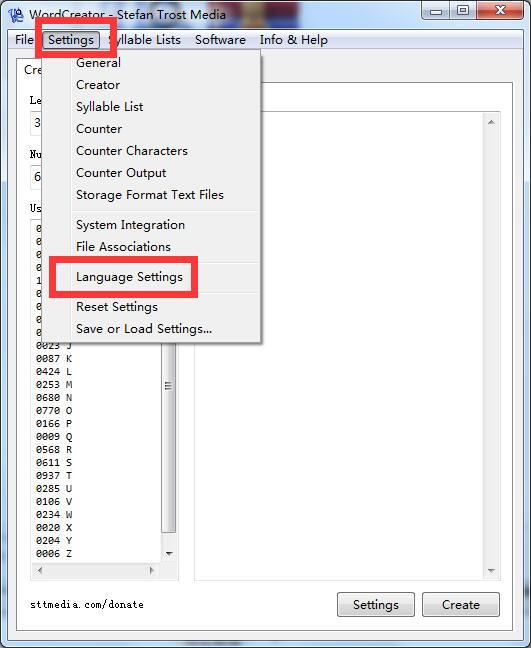Open the sttmedia.com/donate link
Image resolution: width=531 pixels, height=648 pixels.
click(x=87, y=605)
